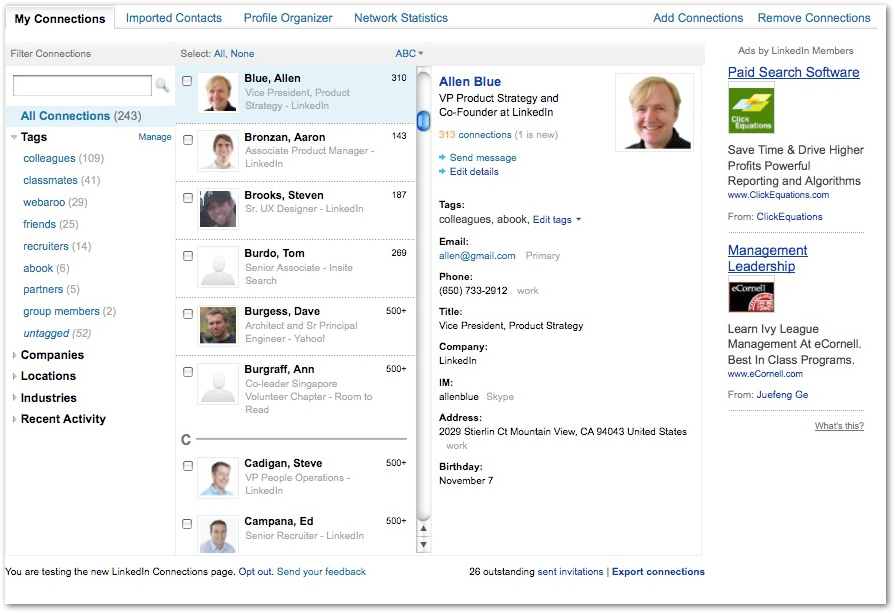This screenshot has width=895, height=613.
Task: Check the box for Cadigan, Steve
Action: (187, 466)
